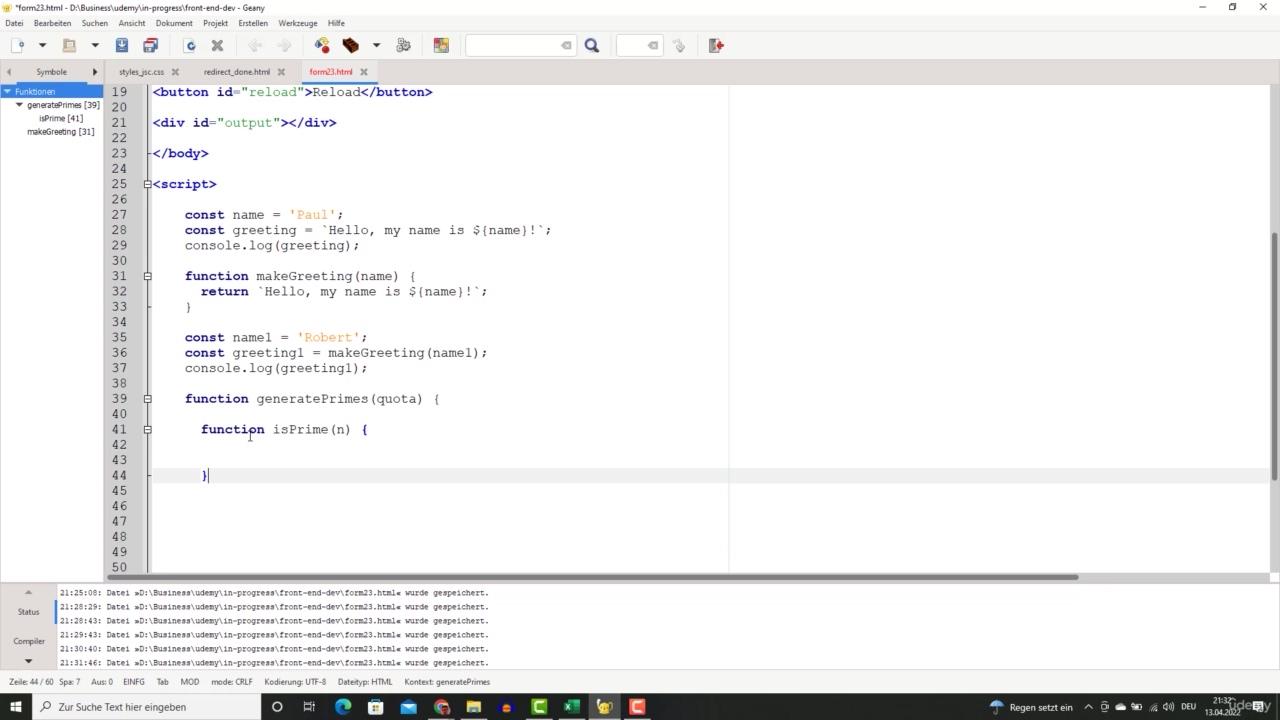The height and width of the screenshot is (720, 1280).
Task: Open the recent files dropdown arrow
Action: 95,45
